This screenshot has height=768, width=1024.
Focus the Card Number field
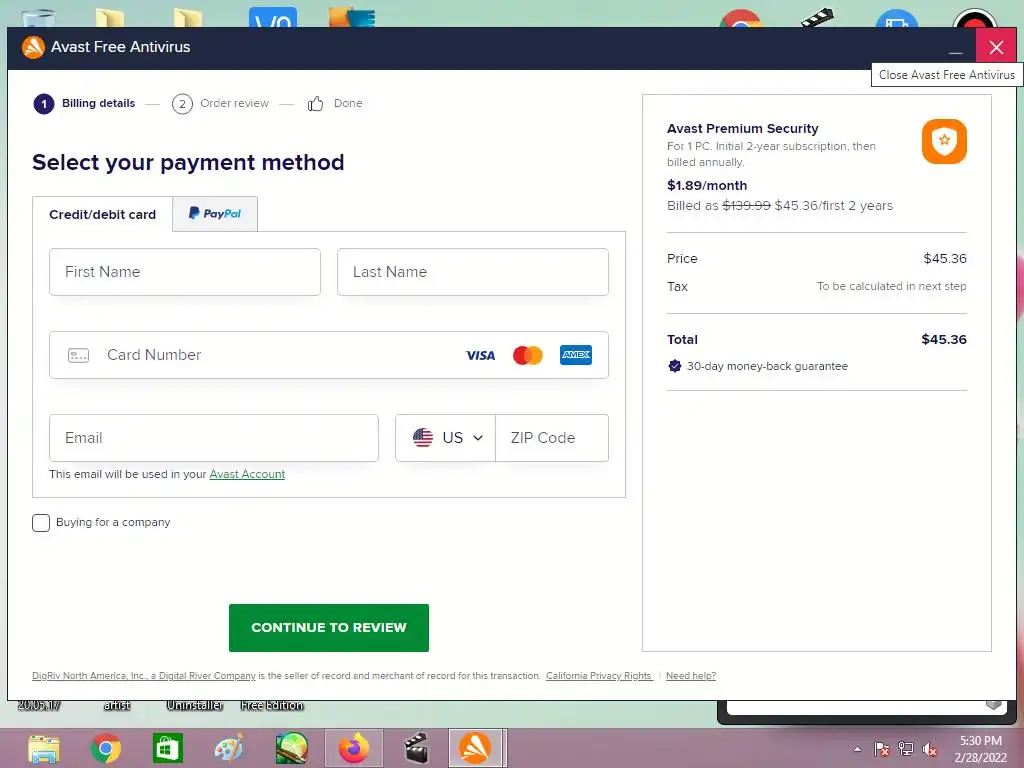[x=328, y=355]
